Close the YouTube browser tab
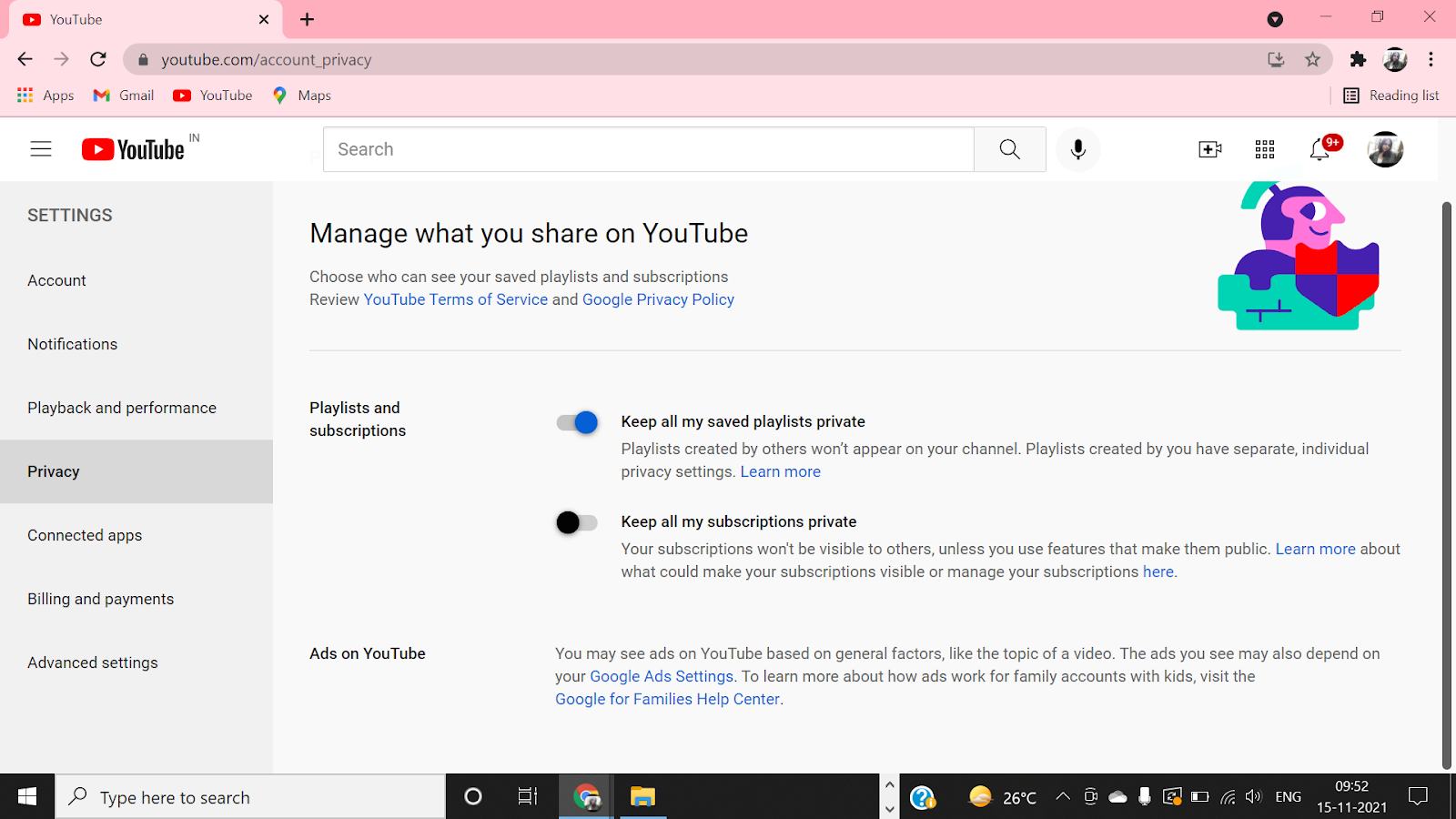Viewport: 1456px width, 819px height. pyautogui.click(x=264, y=19)
